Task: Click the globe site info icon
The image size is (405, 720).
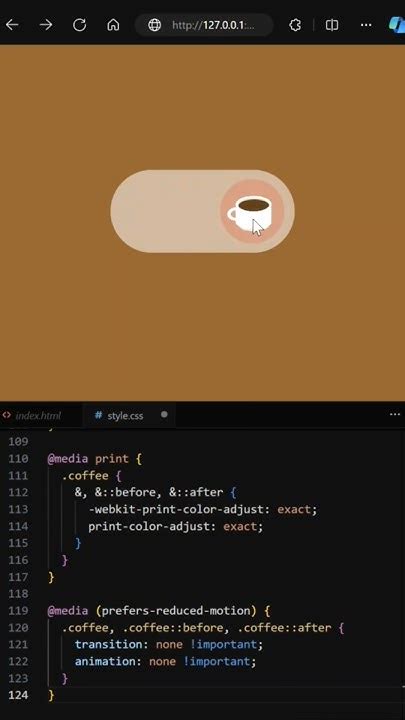Action: (155, 25)
